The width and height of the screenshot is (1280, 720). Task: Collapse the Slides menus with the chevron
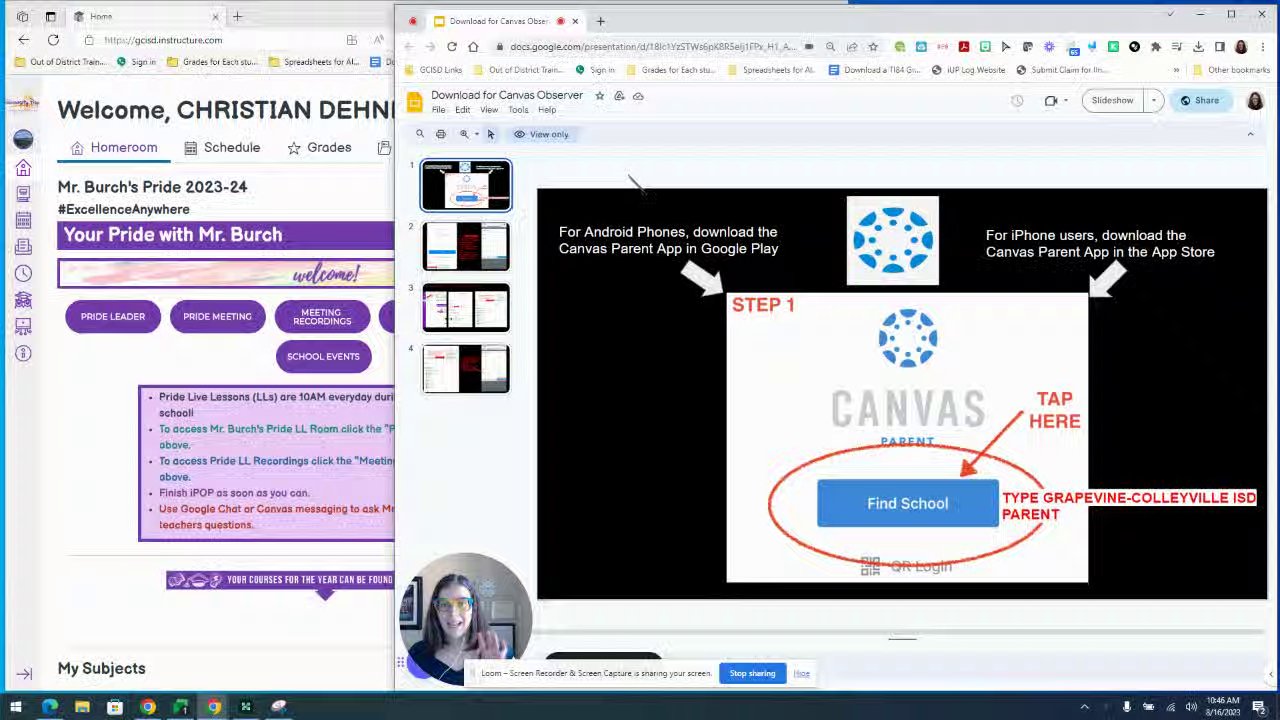[x=1250, y=134]
